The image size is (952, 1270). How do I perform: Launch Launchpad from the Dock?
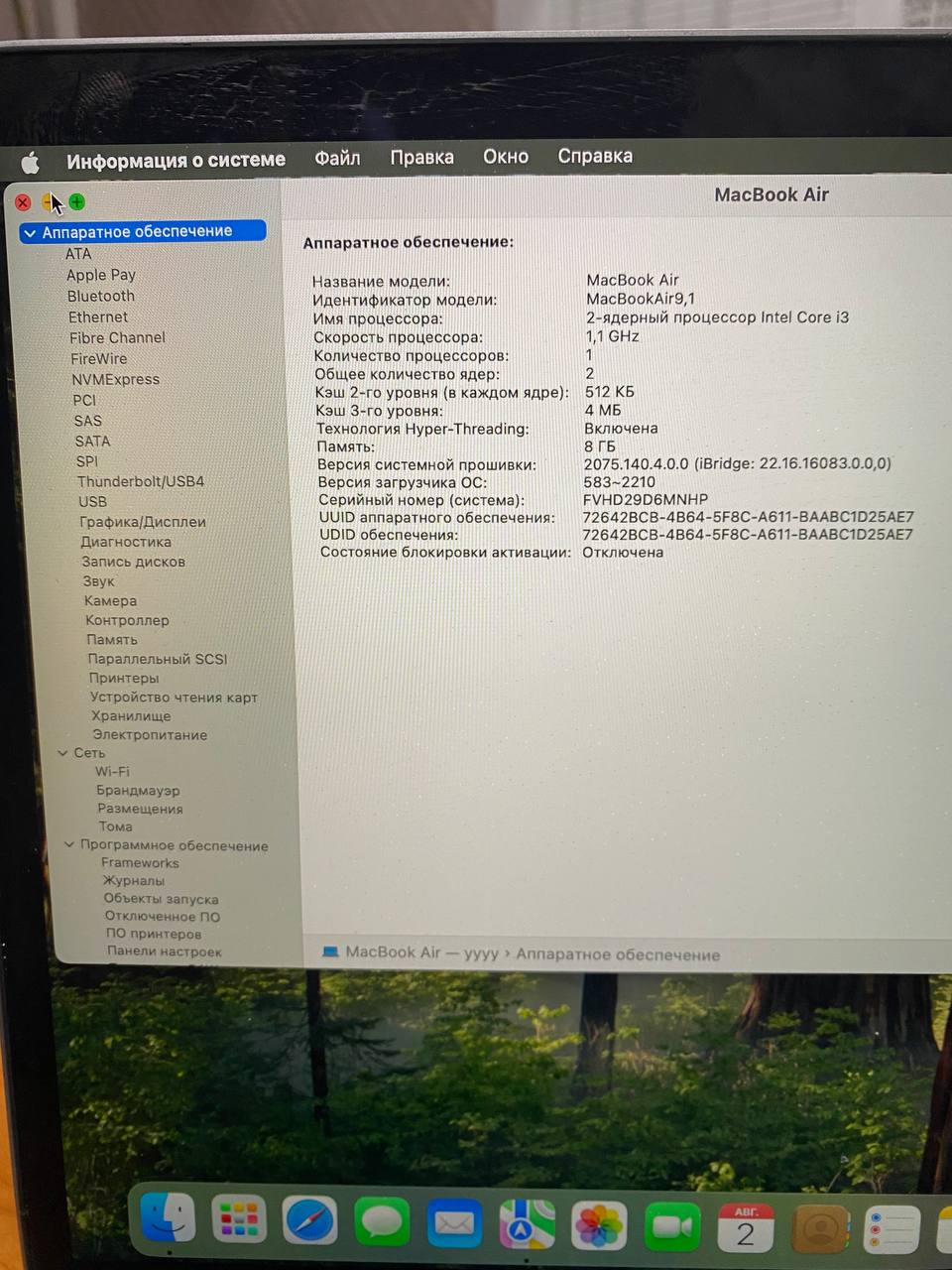(x=239, y=1218)
